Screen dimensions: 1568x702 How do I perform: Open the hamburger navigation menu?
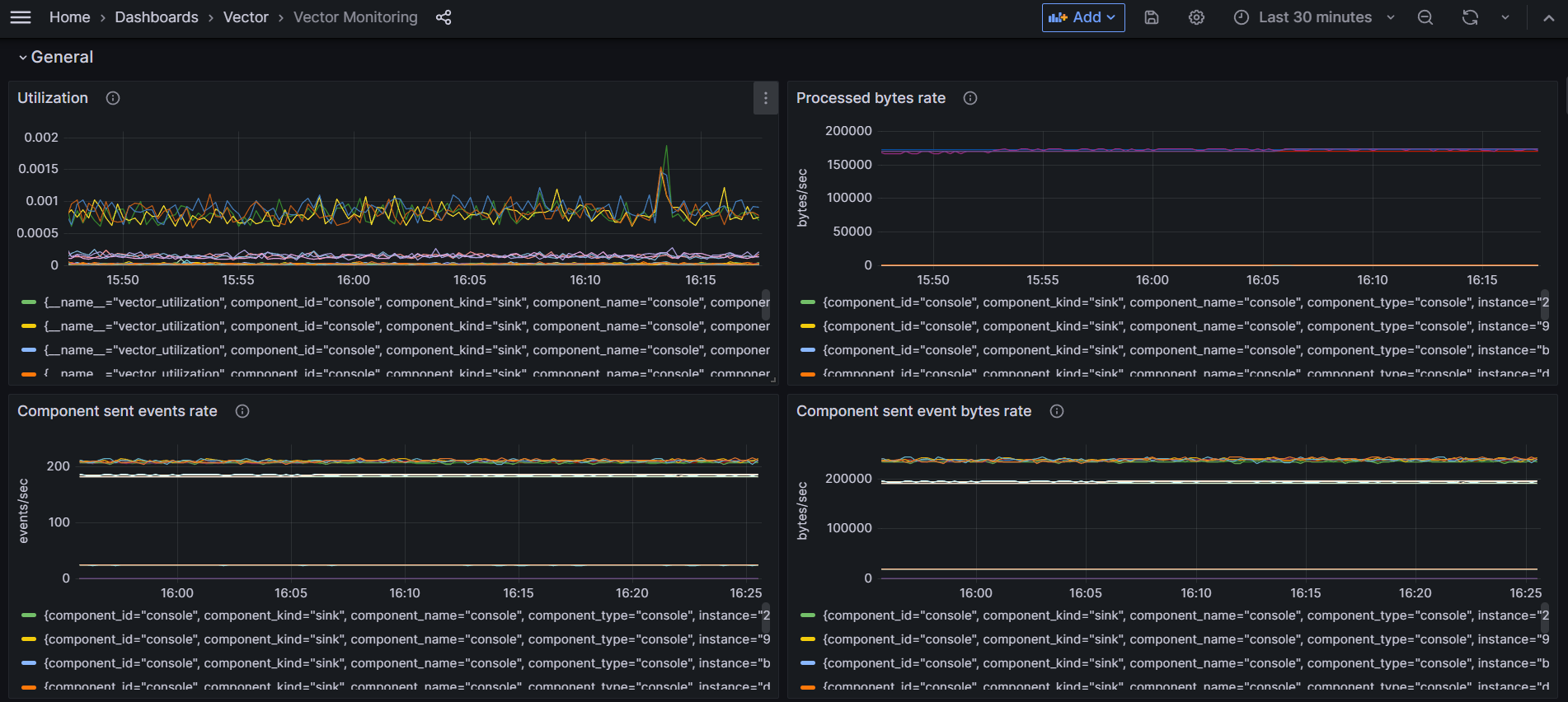[x=21, y=17]
